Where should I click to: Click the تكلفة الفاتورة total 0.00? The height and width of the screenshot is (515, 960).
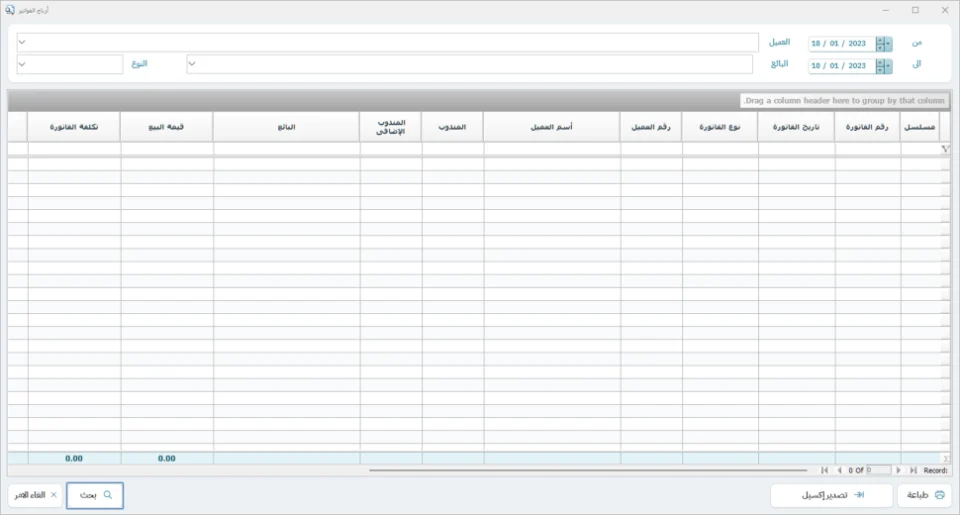point(74,458)
